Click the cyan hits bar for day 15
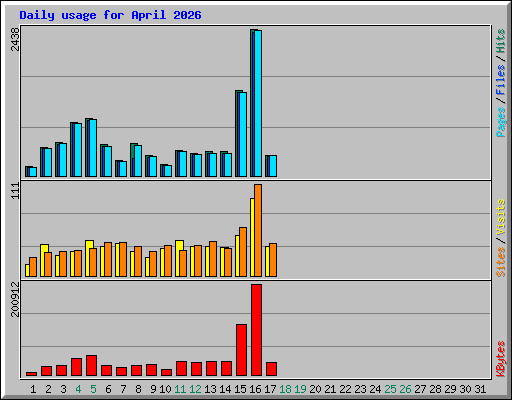The image size is (512, 400). (x=243, y=134)
